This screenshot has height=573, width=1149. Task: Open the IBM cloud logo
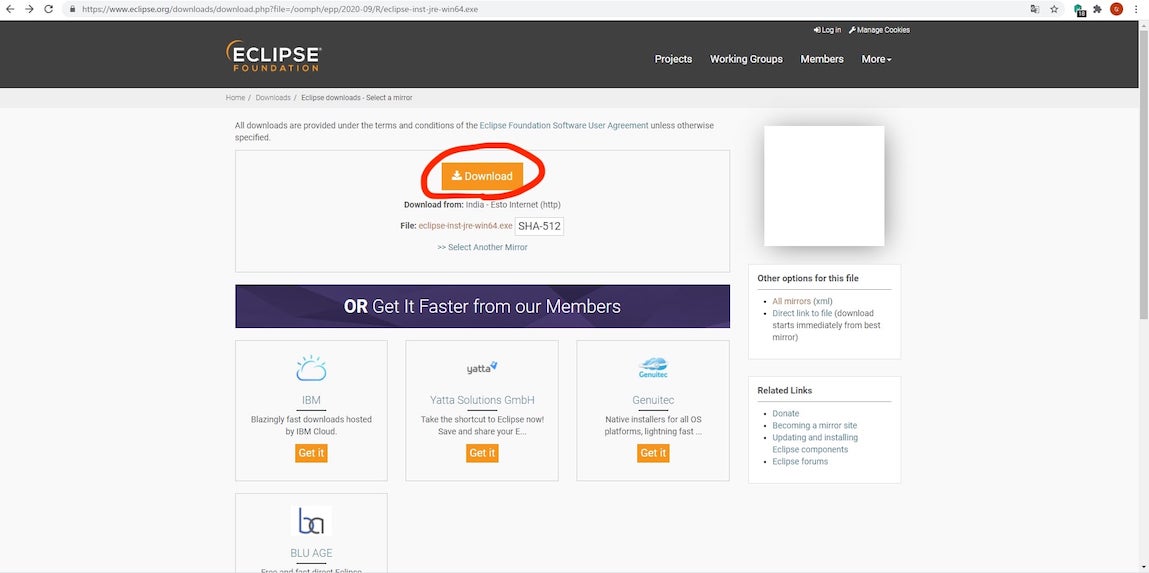[x=311, y=369]
